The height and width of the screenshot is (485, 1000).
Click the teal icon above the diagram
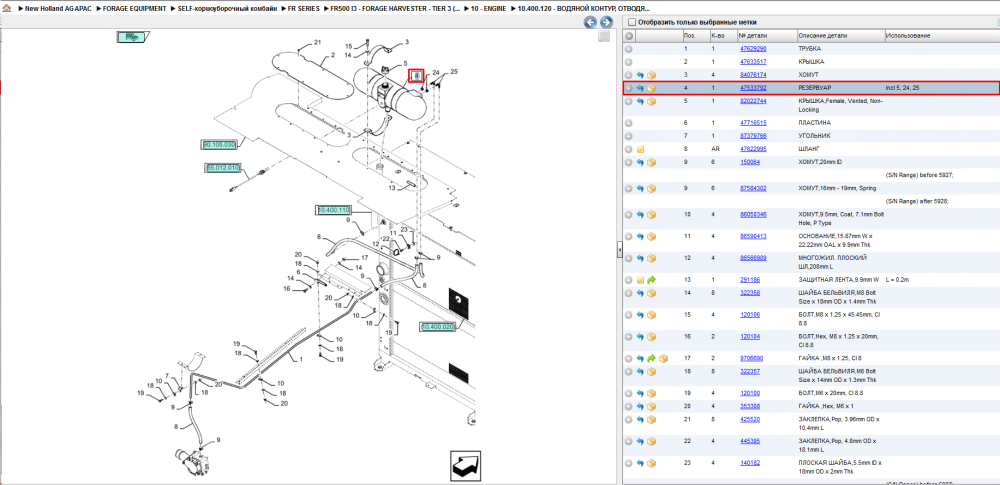point(132,37)
